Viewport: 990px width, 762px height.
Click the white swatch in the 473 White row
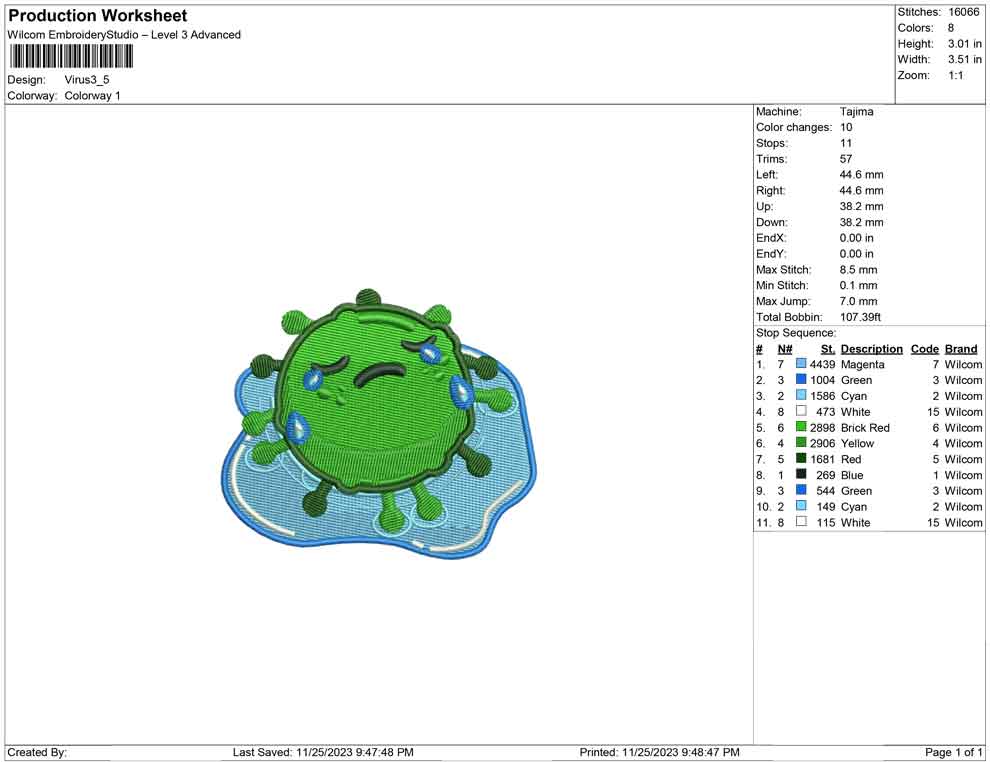(801, 411)
